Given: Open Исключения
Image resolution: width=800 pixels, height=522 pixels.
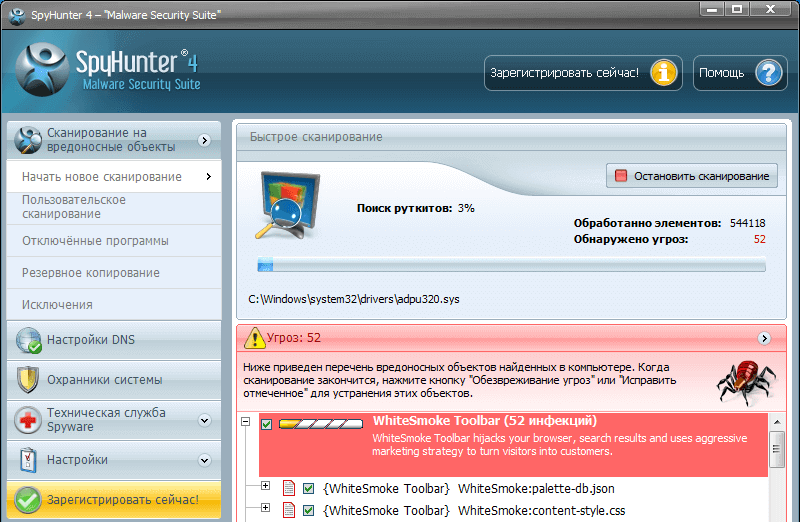Looking at the screenshot, I should (x=114, y=305).
